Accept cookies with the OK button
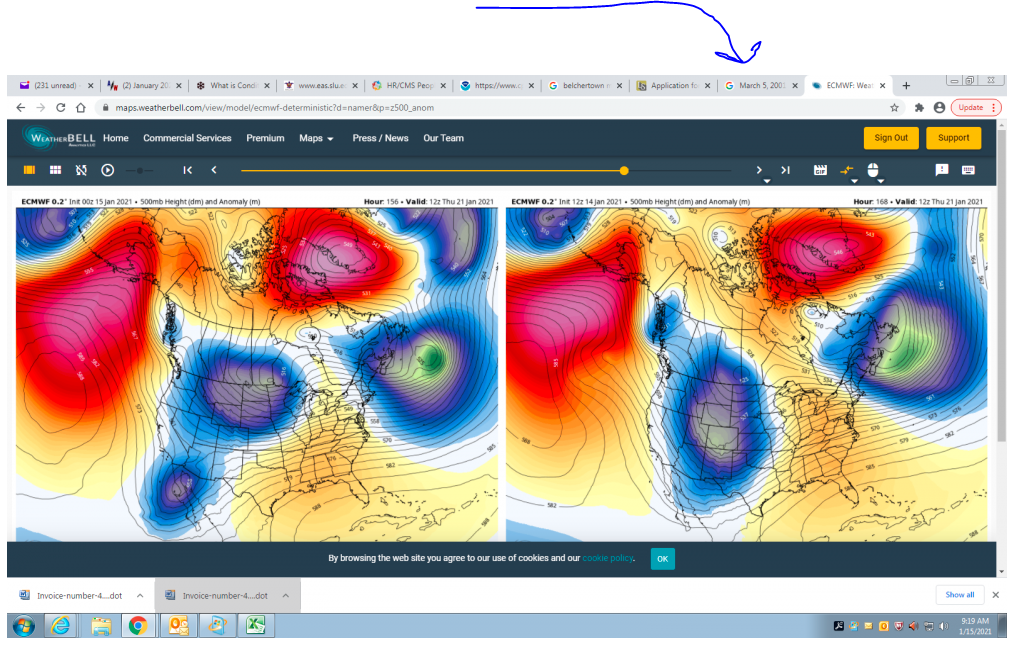The width and height of the screenshot is (1034, 649). pos(662,559)
